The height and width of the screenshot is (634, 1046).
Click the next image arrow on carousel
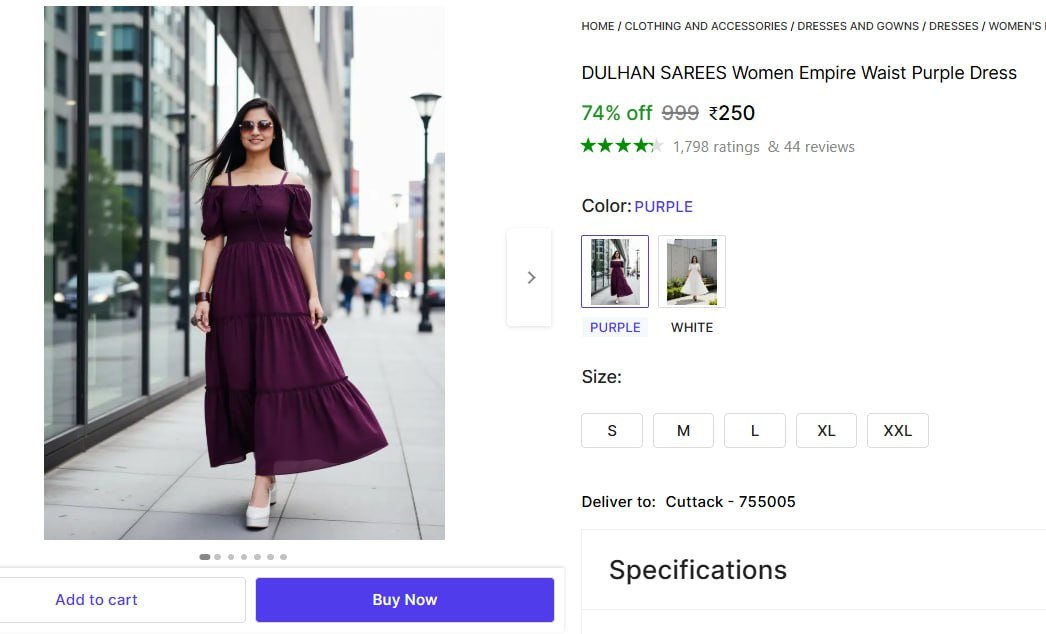(x=530, y=277)
